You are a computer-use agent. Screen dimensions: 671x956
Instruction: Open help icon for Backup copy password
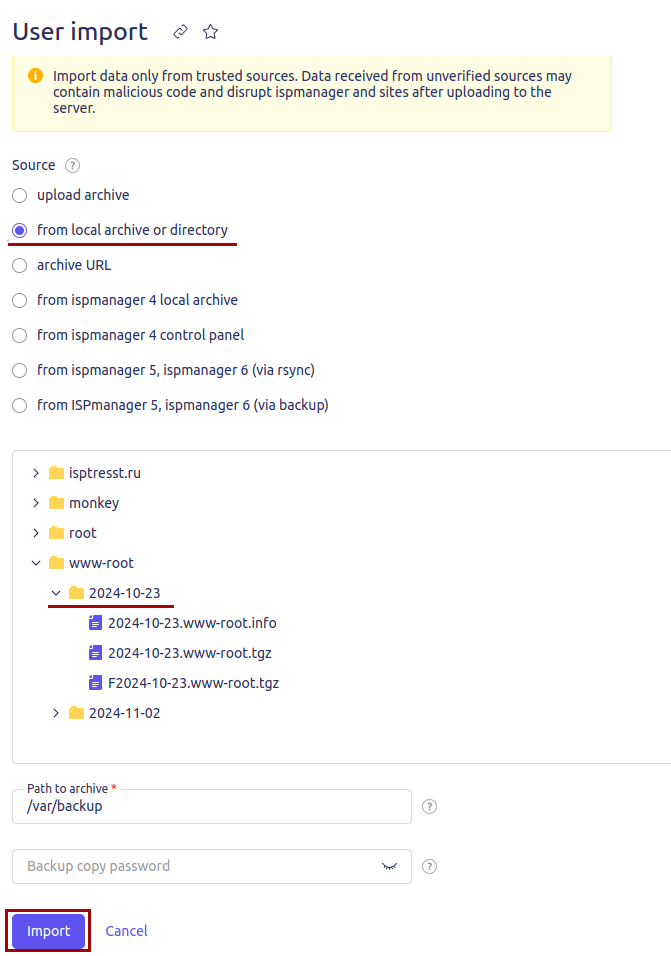(429, 866)
